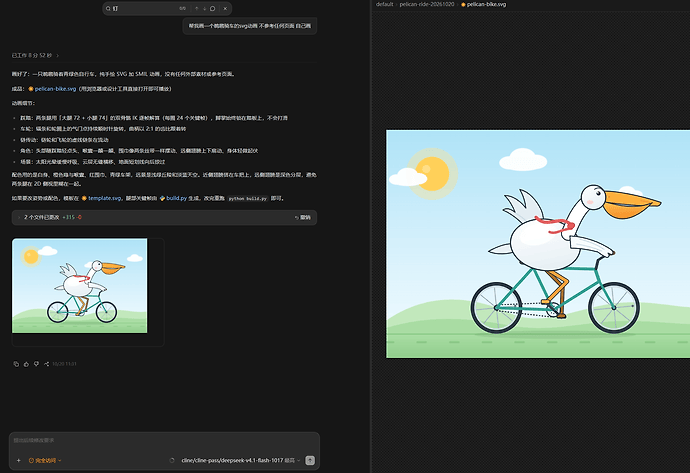Open the deepseek-v4.1-flash model dropdown
Viewport: 690px width, 473px height.
tap(241, 460)
